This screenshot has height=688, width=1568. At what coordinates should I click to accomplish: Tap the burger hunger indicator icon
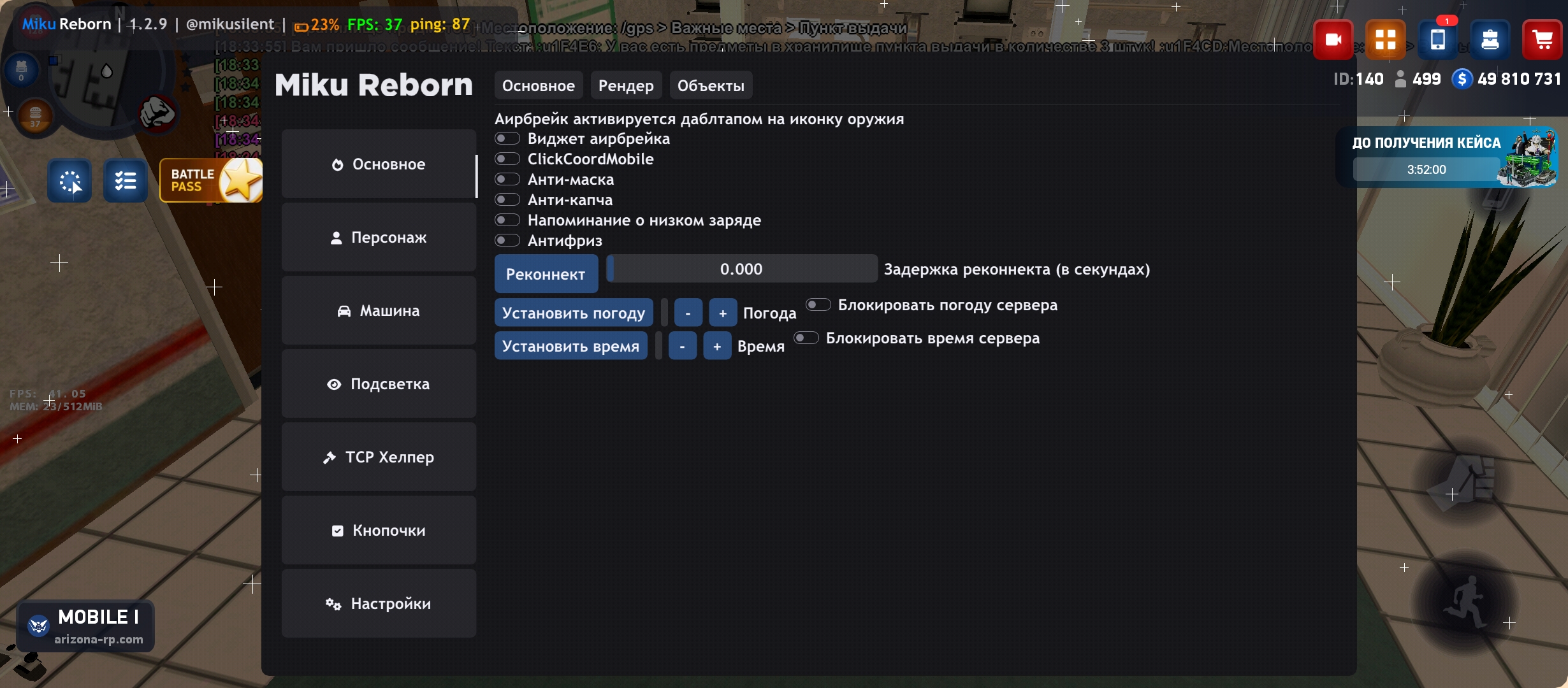tap(35, 115)
